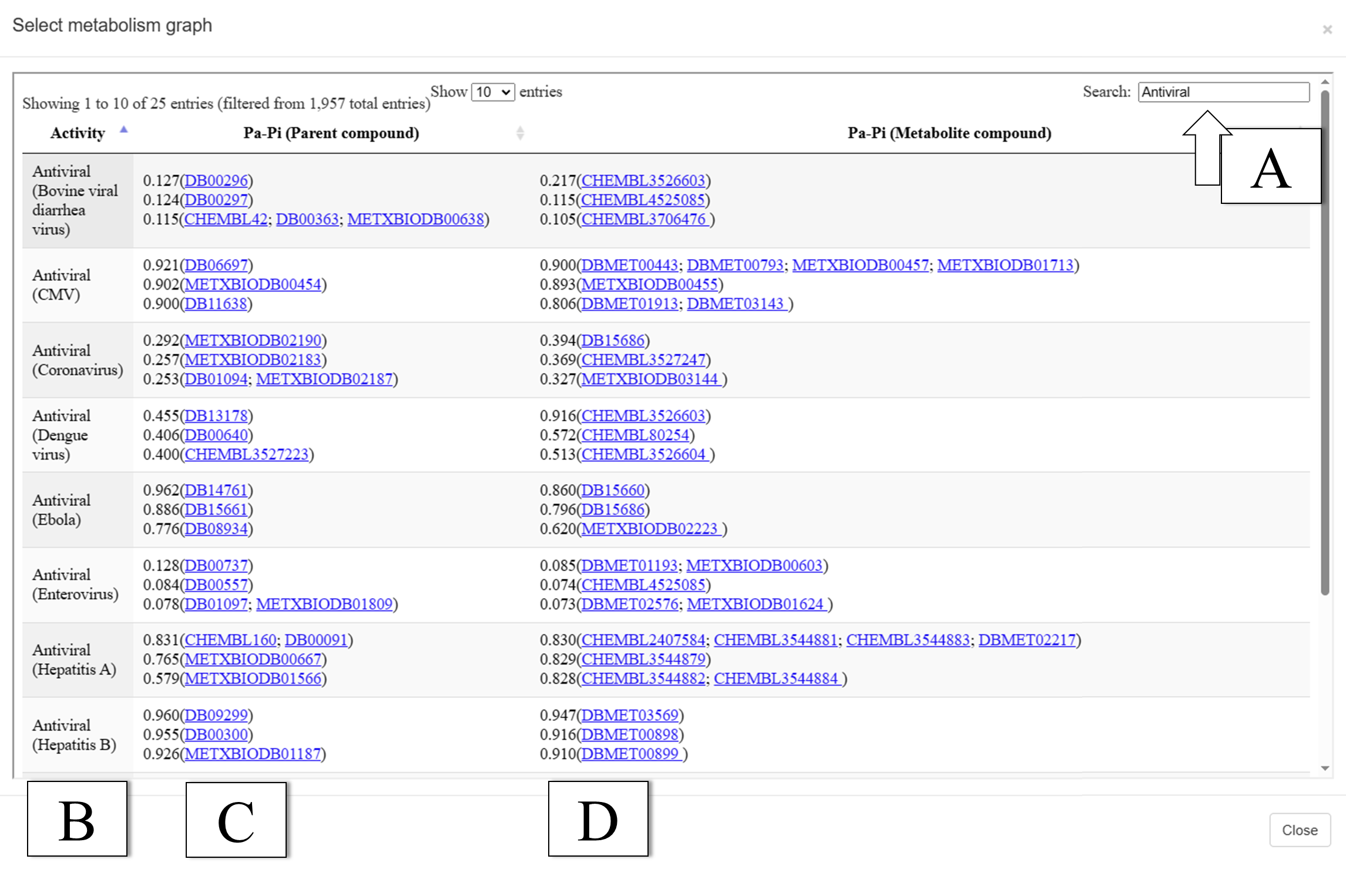Open the DB00737 link

click(x=216, y=565)
